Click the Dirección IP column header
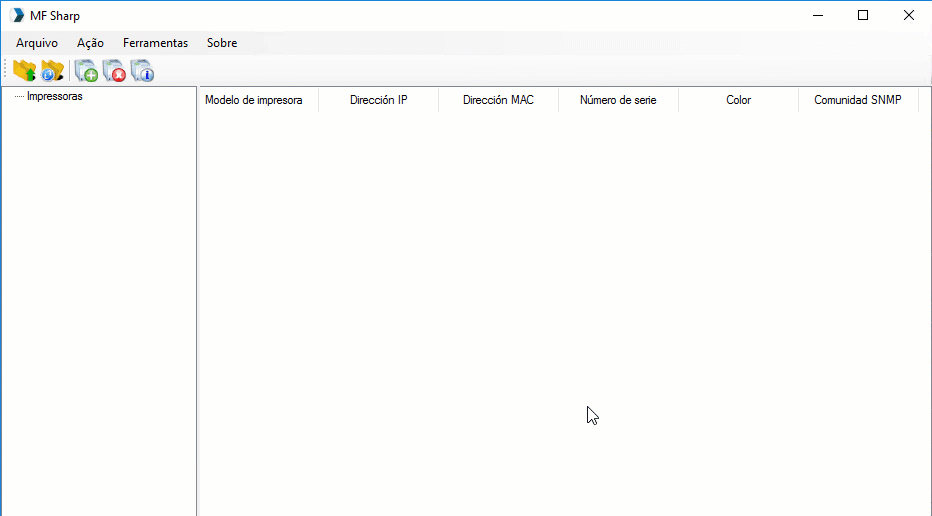The width and height of the screenshot is (932, 516). [x=378, y=100]
